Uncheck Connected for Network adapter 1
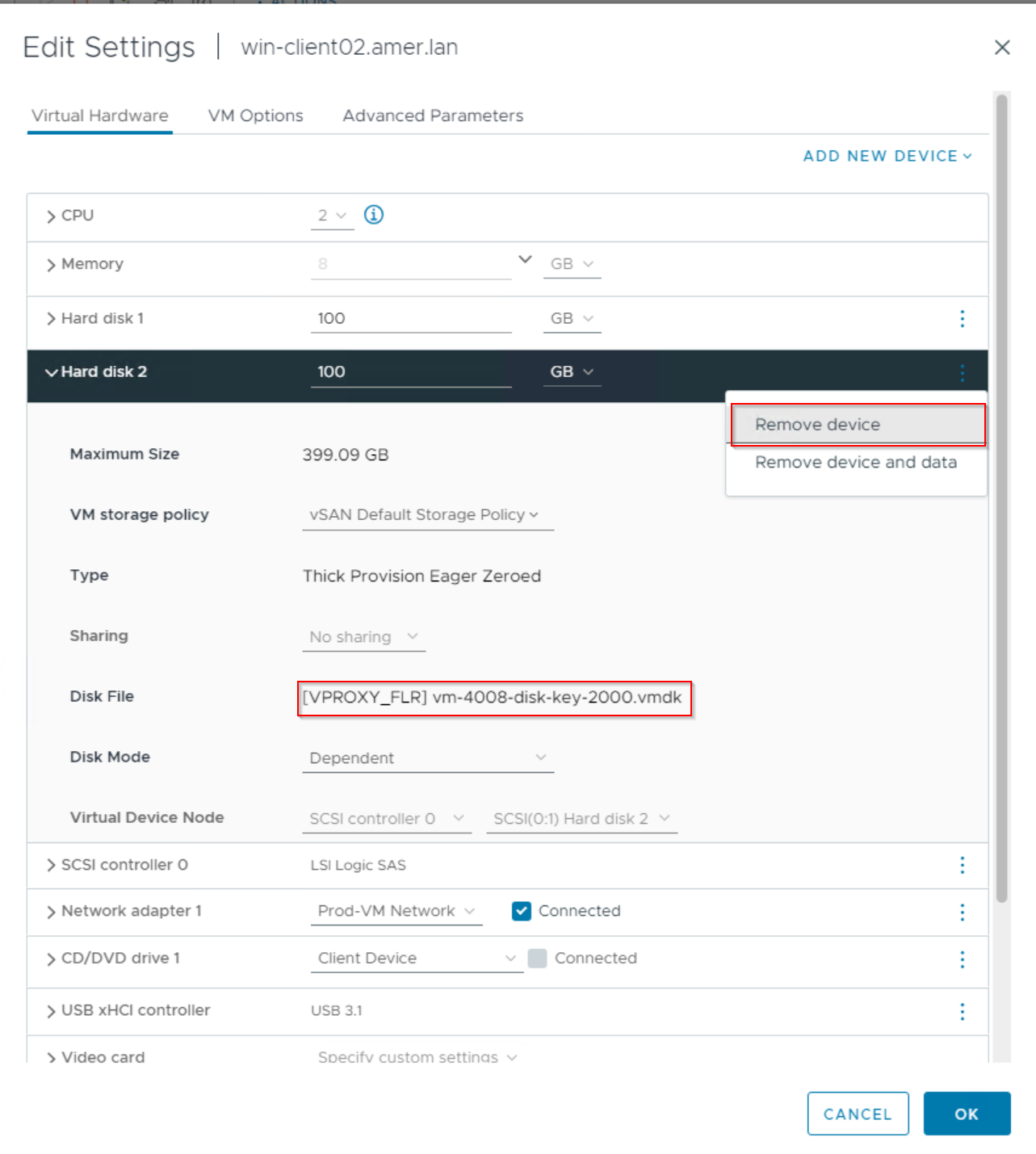The height and width of the screenshot is (1154, 1036). 522,911
